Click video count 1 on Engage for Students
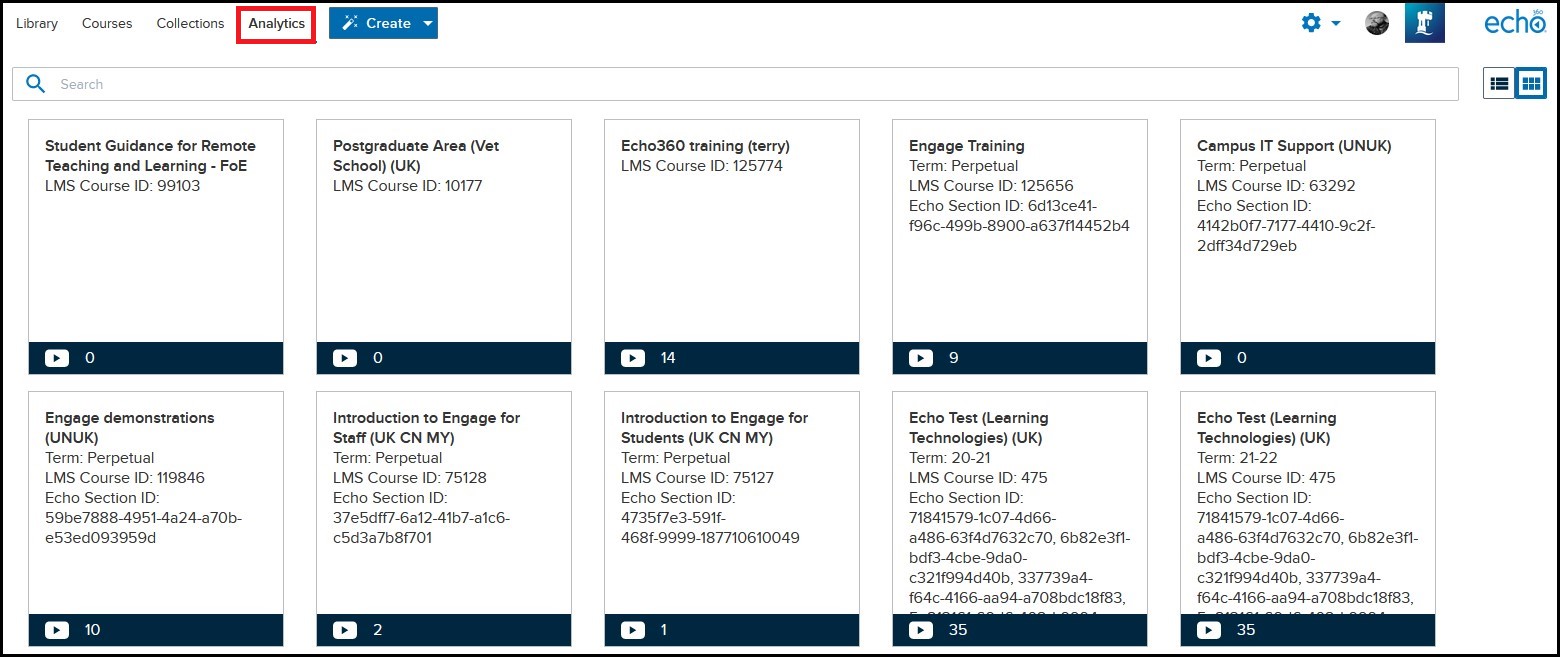The image size is (1560, 657). [664, 630]
